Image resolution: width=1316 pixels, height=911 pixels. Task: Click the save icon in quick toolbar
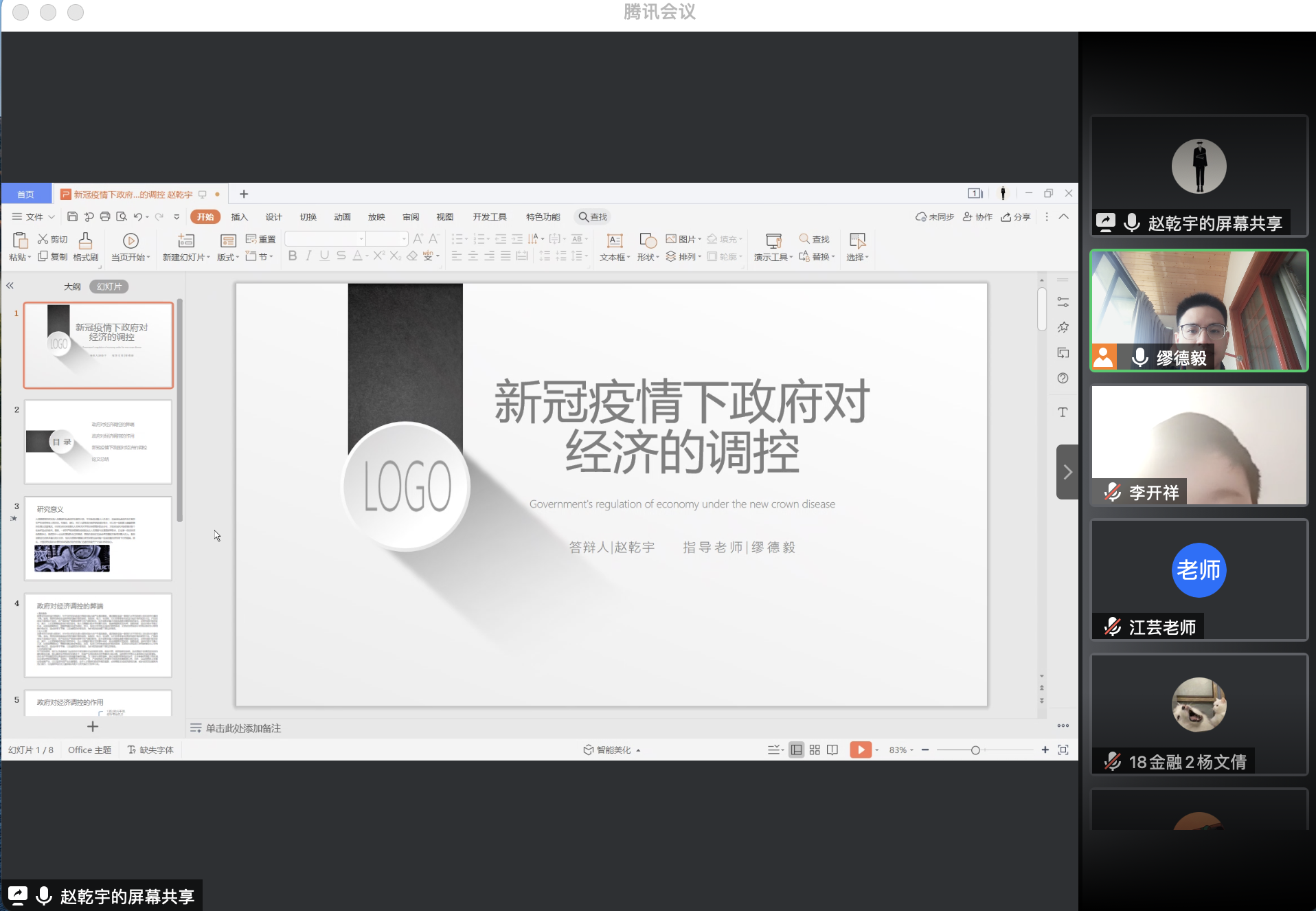72,216
